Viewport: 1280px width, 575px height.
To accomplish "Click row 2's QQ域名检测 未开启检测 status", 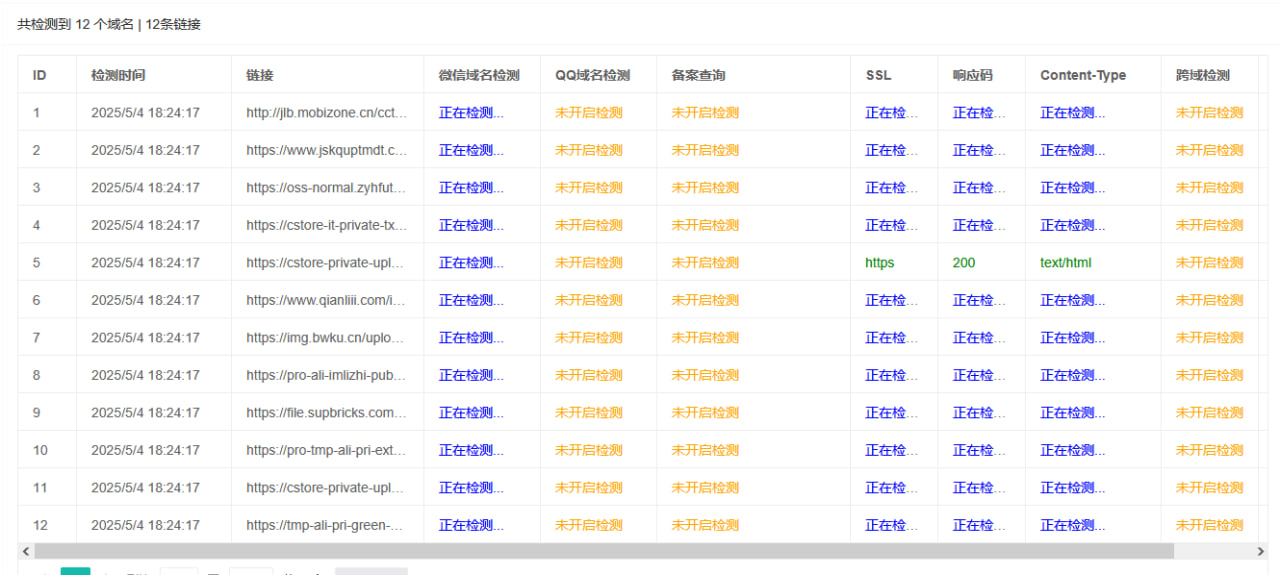I will pyautogui.click(x=588, y=150).
